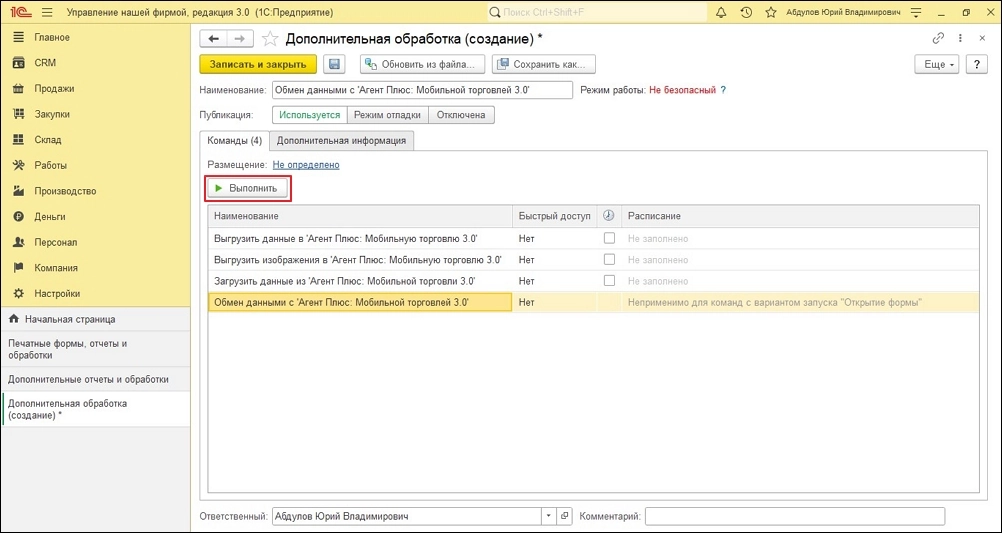The height and width of the screenshot is (533, 1002).
Task: Open favorites star in title bar
Action: pos(771,12)
